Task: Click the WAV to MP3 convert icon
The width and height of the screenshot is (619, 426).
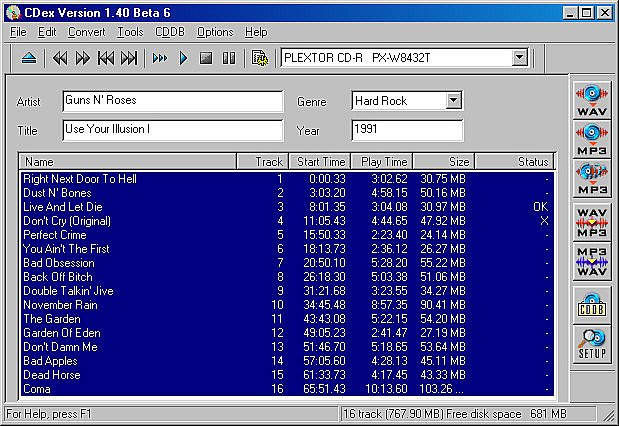Action: [591, 222]
